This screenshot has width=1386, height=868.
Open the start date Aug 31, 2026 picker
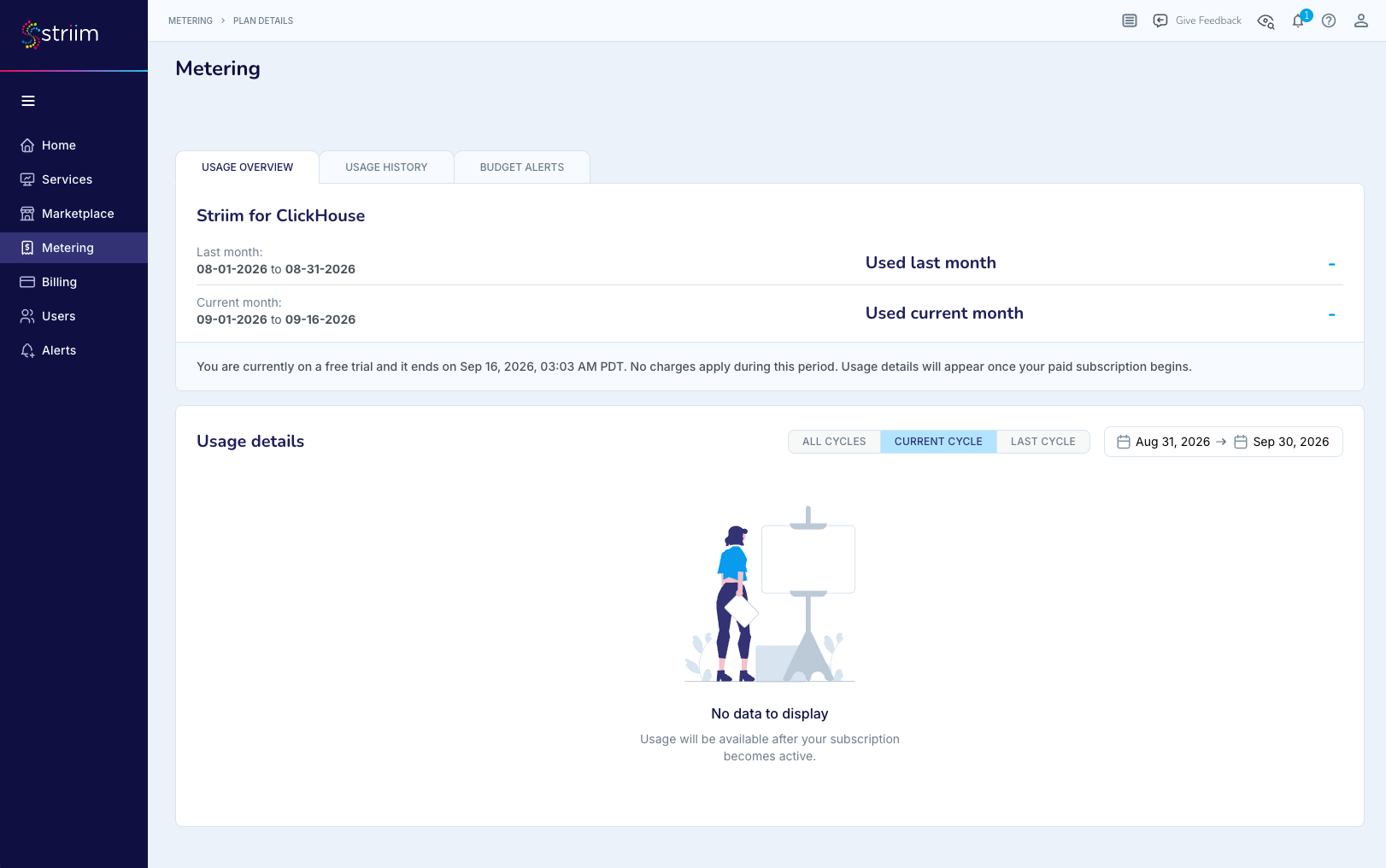point(1164,442)
